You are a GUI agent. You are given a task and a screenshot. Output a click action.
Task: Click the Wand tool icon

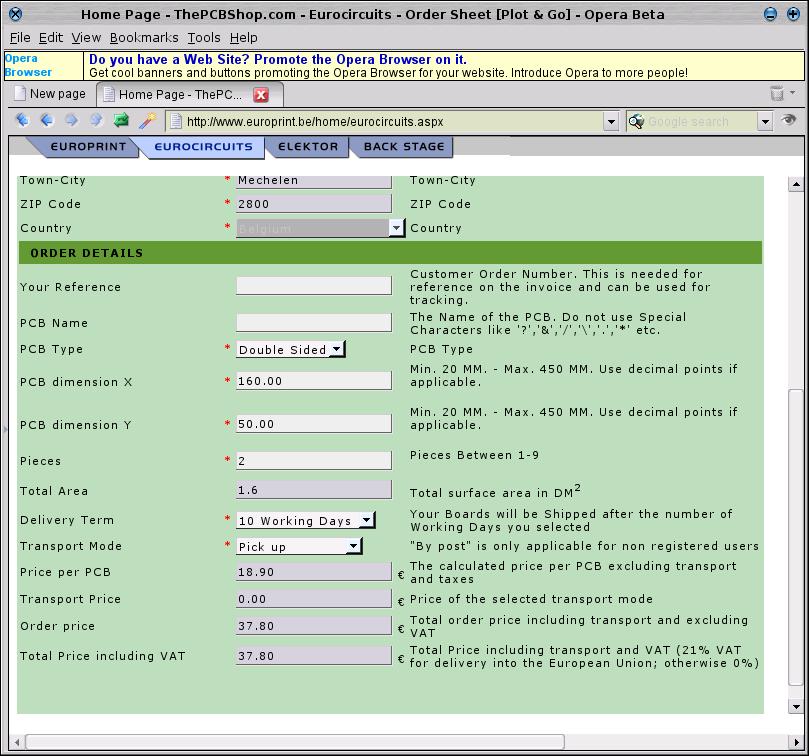tap(147, 120)
